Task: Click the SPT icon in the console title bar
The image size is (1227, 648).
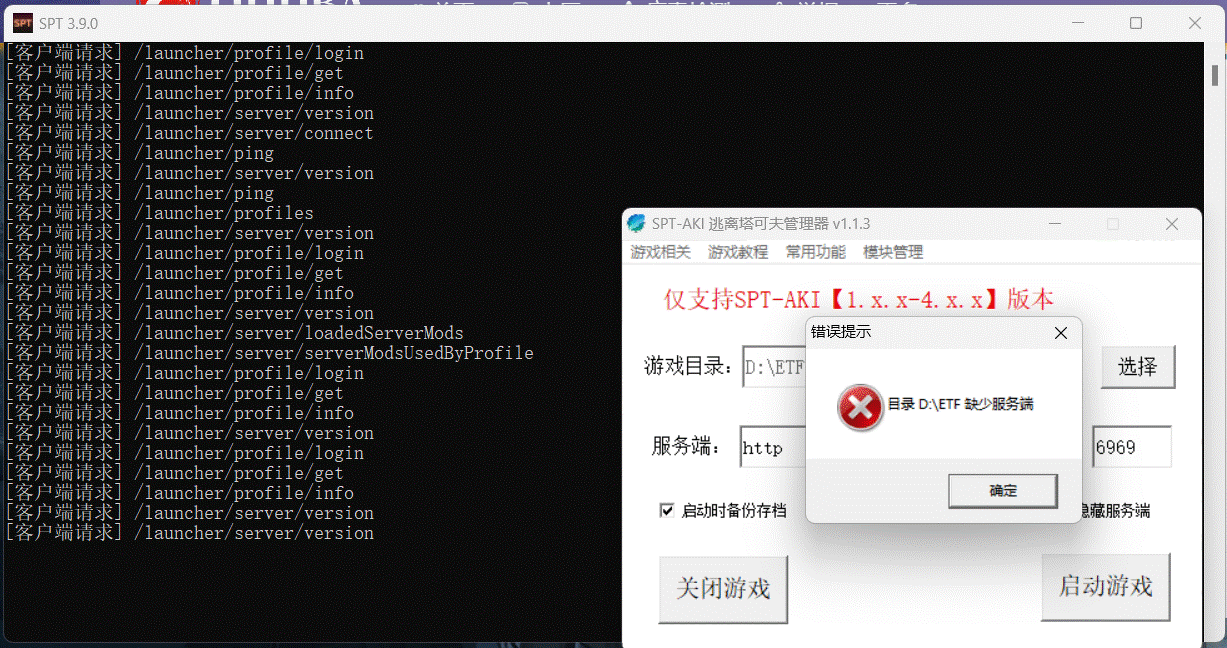Action: 22,21
